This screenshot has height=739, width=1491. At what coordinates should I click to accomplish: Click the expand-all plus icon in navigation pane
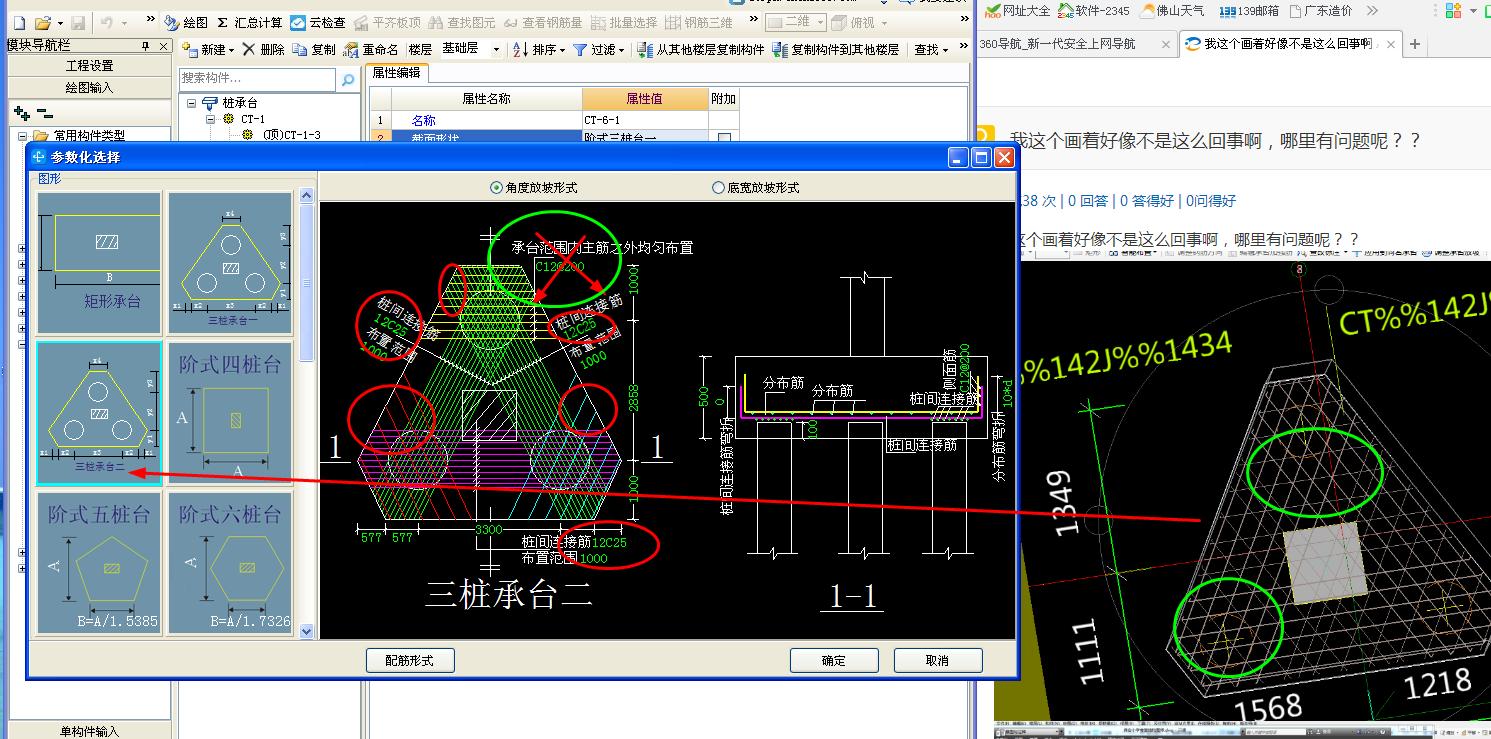coord(22,114)
